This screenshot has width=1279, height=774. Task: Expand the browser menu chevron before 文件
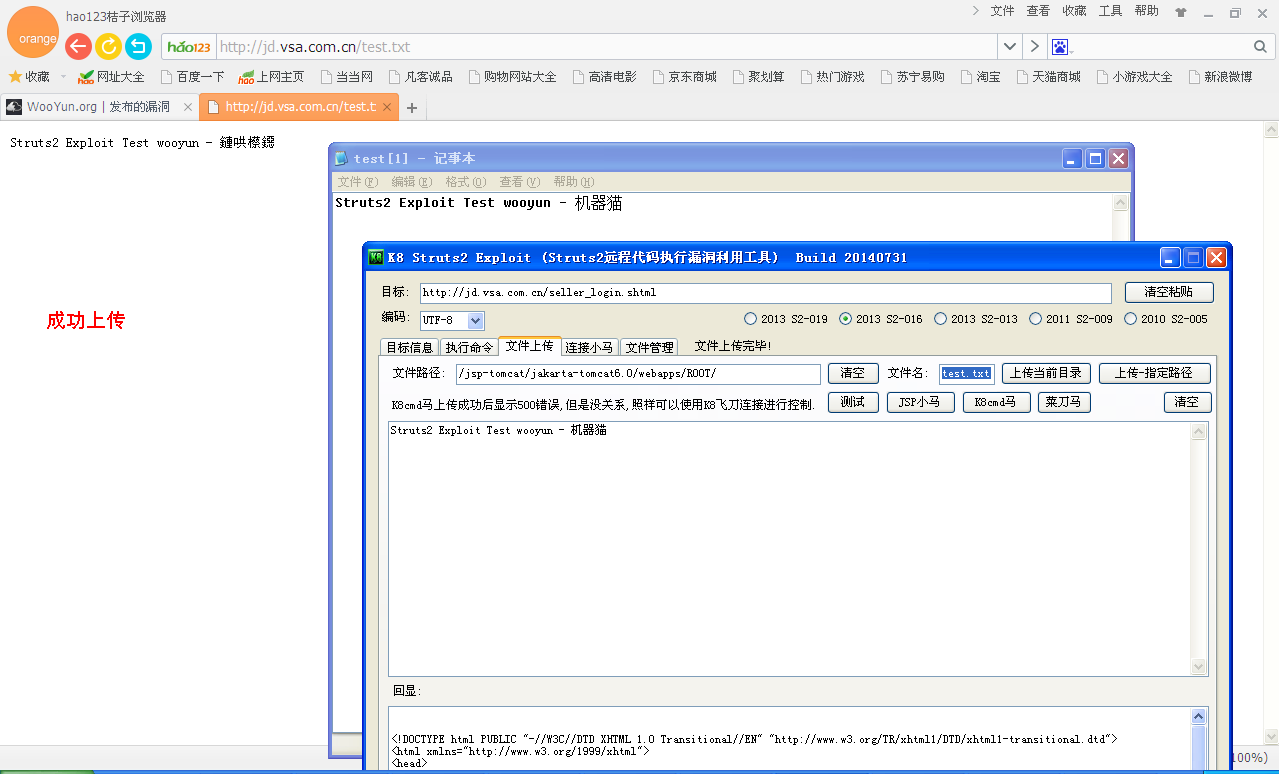975,11
